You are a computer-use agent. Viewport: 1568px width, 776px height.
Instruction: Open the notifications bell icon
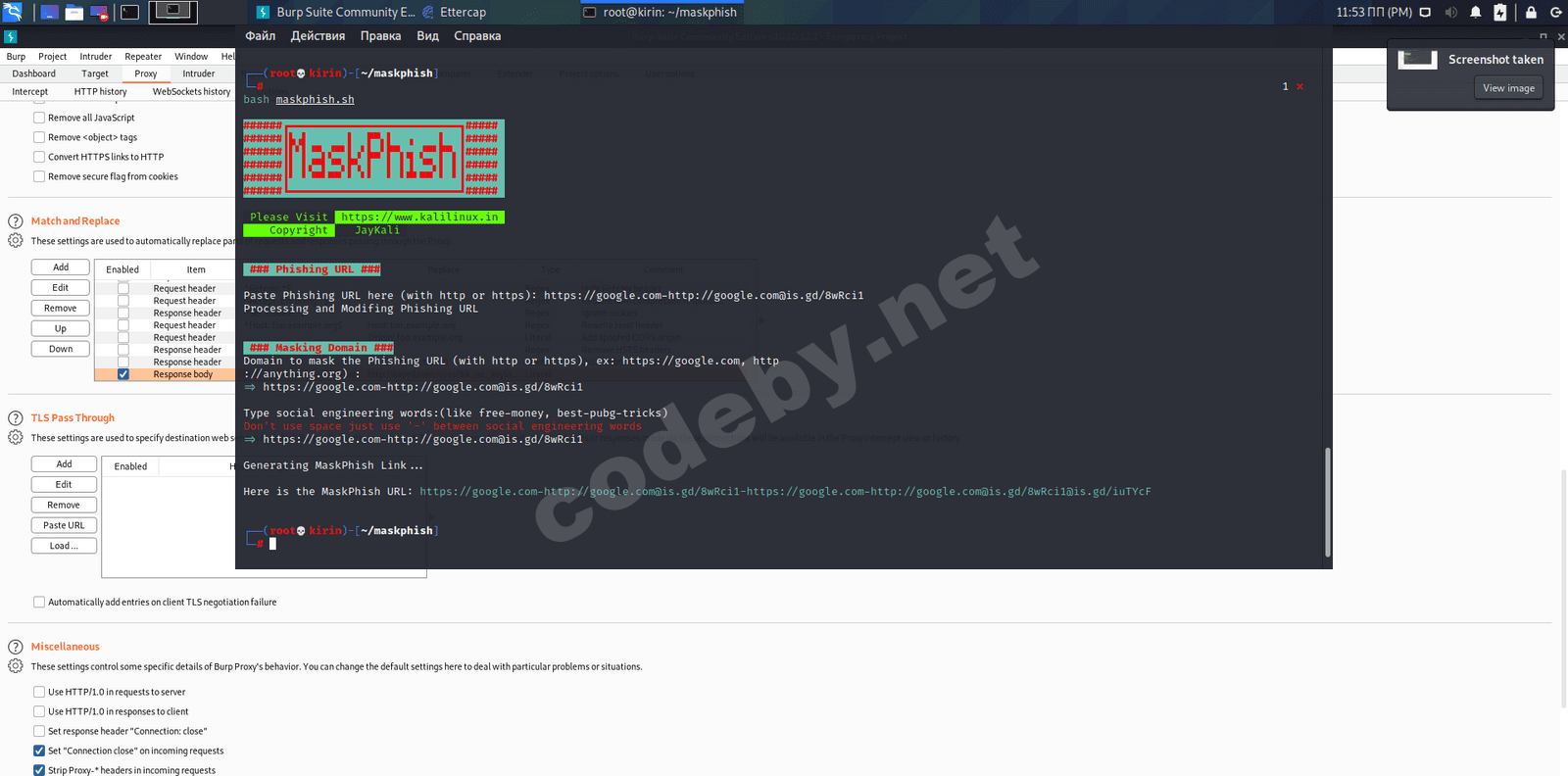(1475, 12)
